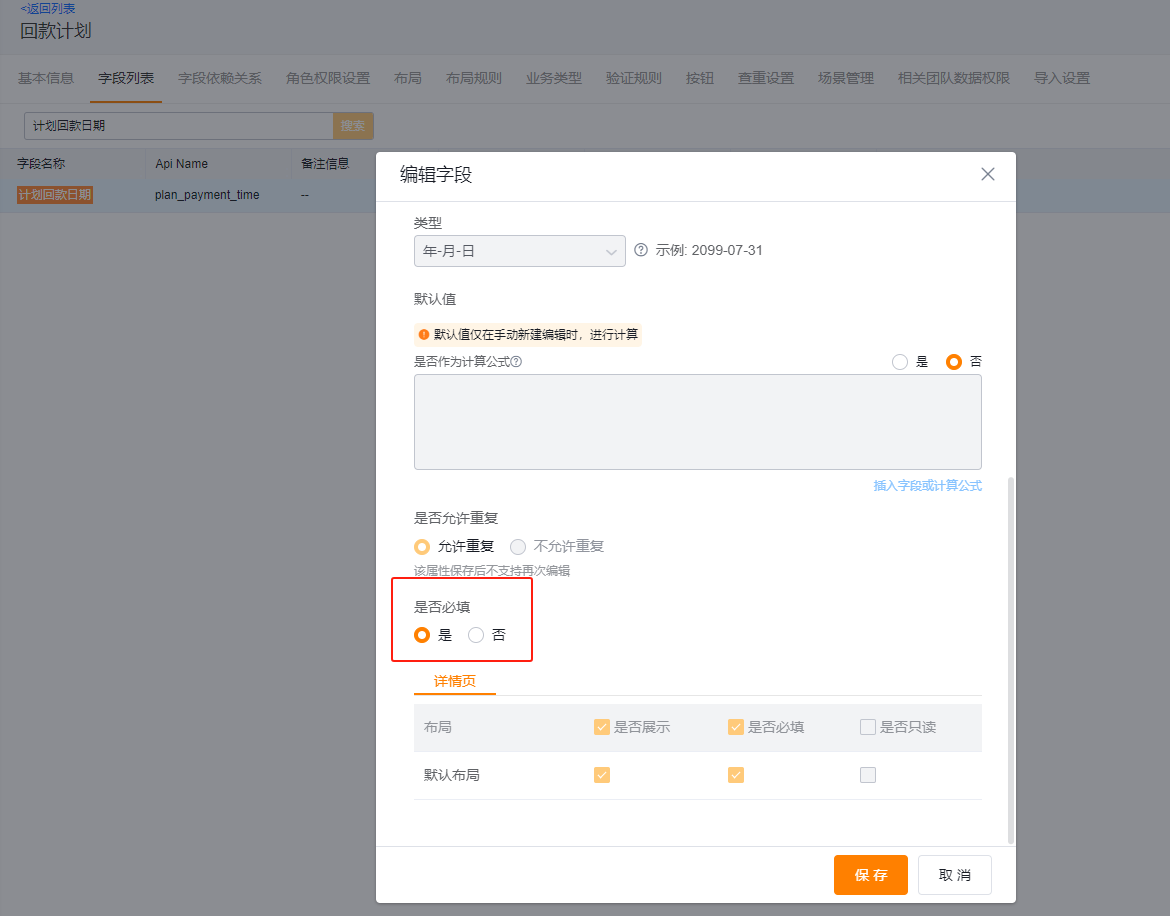Screen dimensions: 1170x916
Task: Click the help icon next to 是否作为计算公式
Action: (516, 362)
